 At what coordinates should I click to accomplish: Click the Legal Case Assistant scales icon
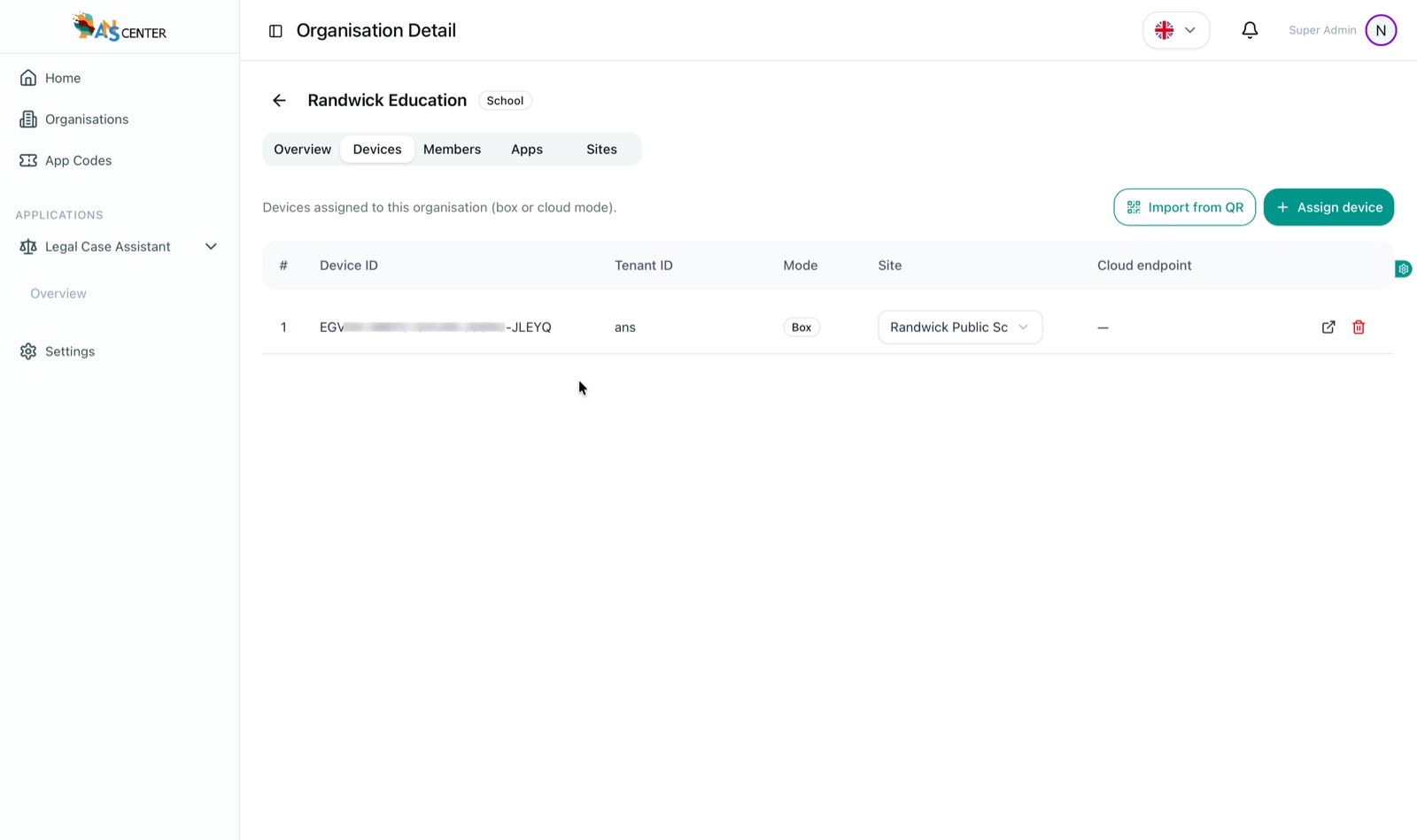[x=28, y=247]
